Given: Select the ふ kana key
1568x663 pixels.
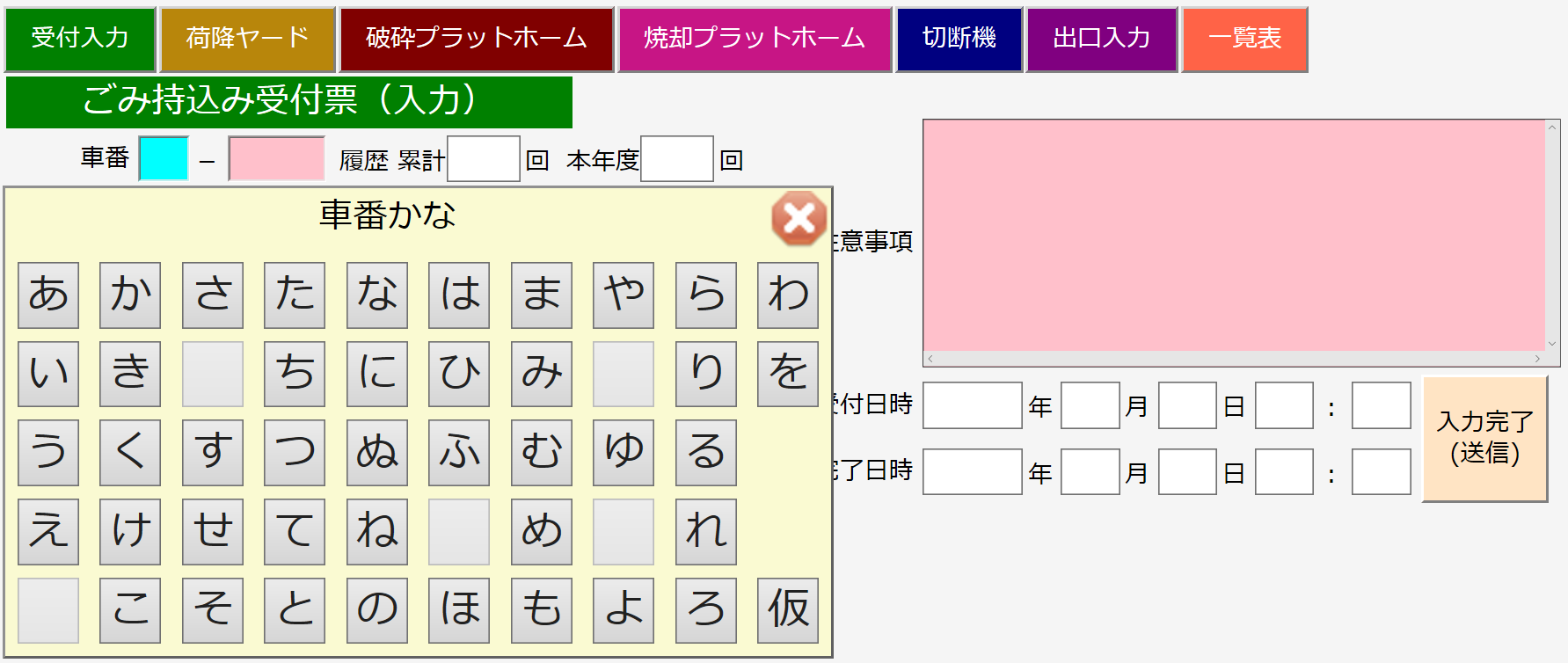Looking at the screenshot, I should (459, 453).
